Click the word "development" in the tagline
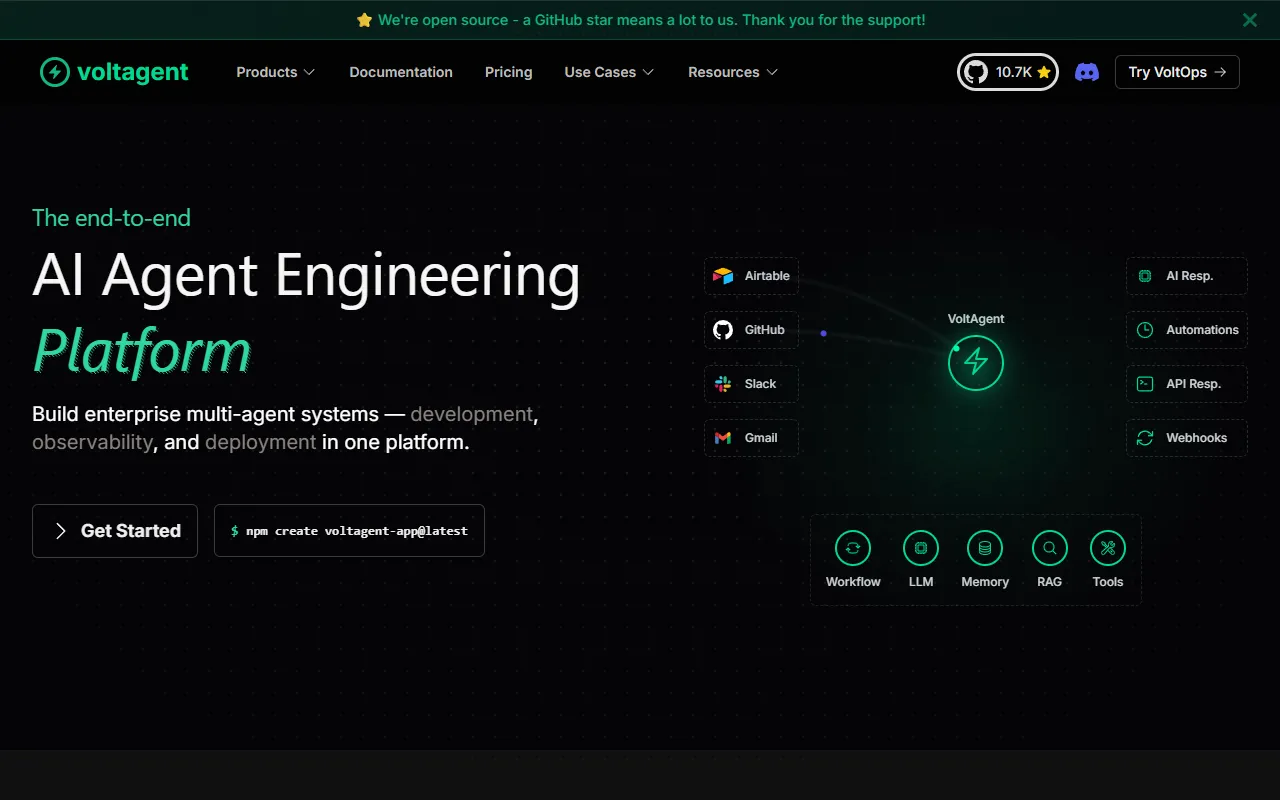This screenshot has height=800, width=1280. (x=472, y=414)
